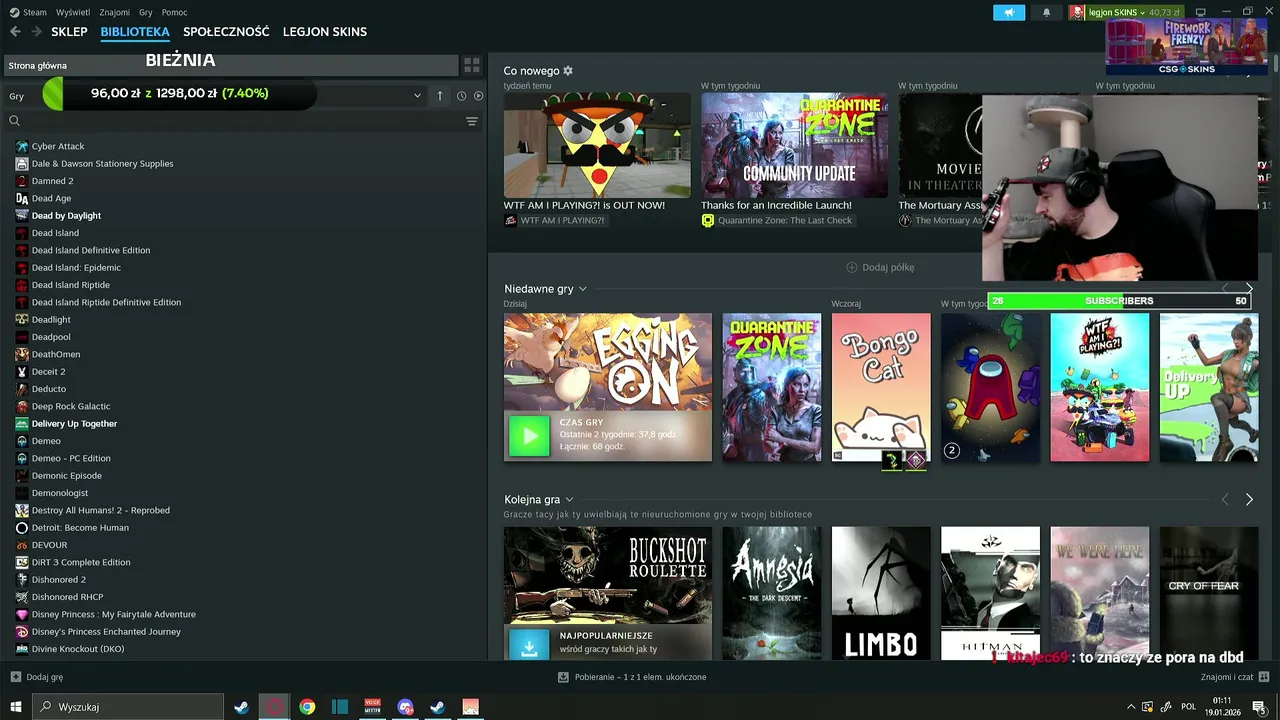Open the Gry menu in the menu bar
The width and height of the screenshot is (1280, 720).
click(x=146, y=12)
